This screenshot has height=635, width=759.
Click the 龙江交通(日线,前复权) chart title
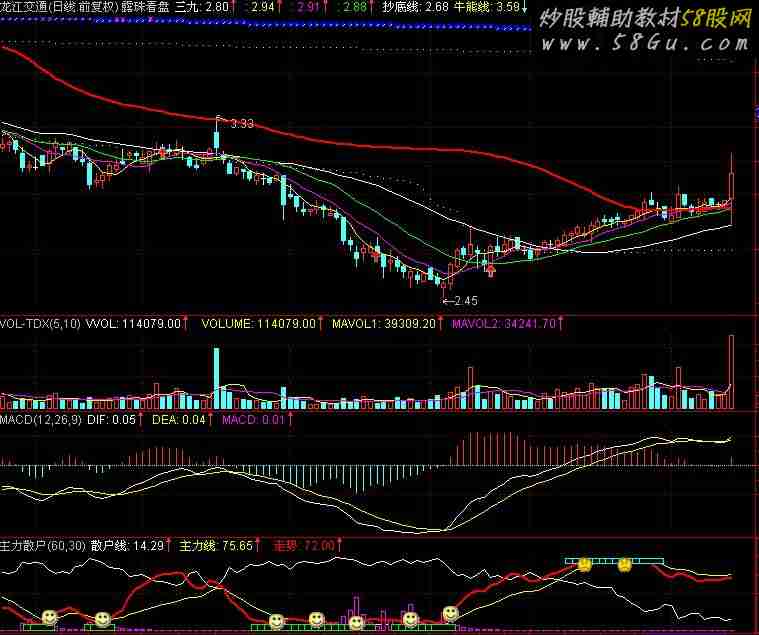click(x=62, y=6)
